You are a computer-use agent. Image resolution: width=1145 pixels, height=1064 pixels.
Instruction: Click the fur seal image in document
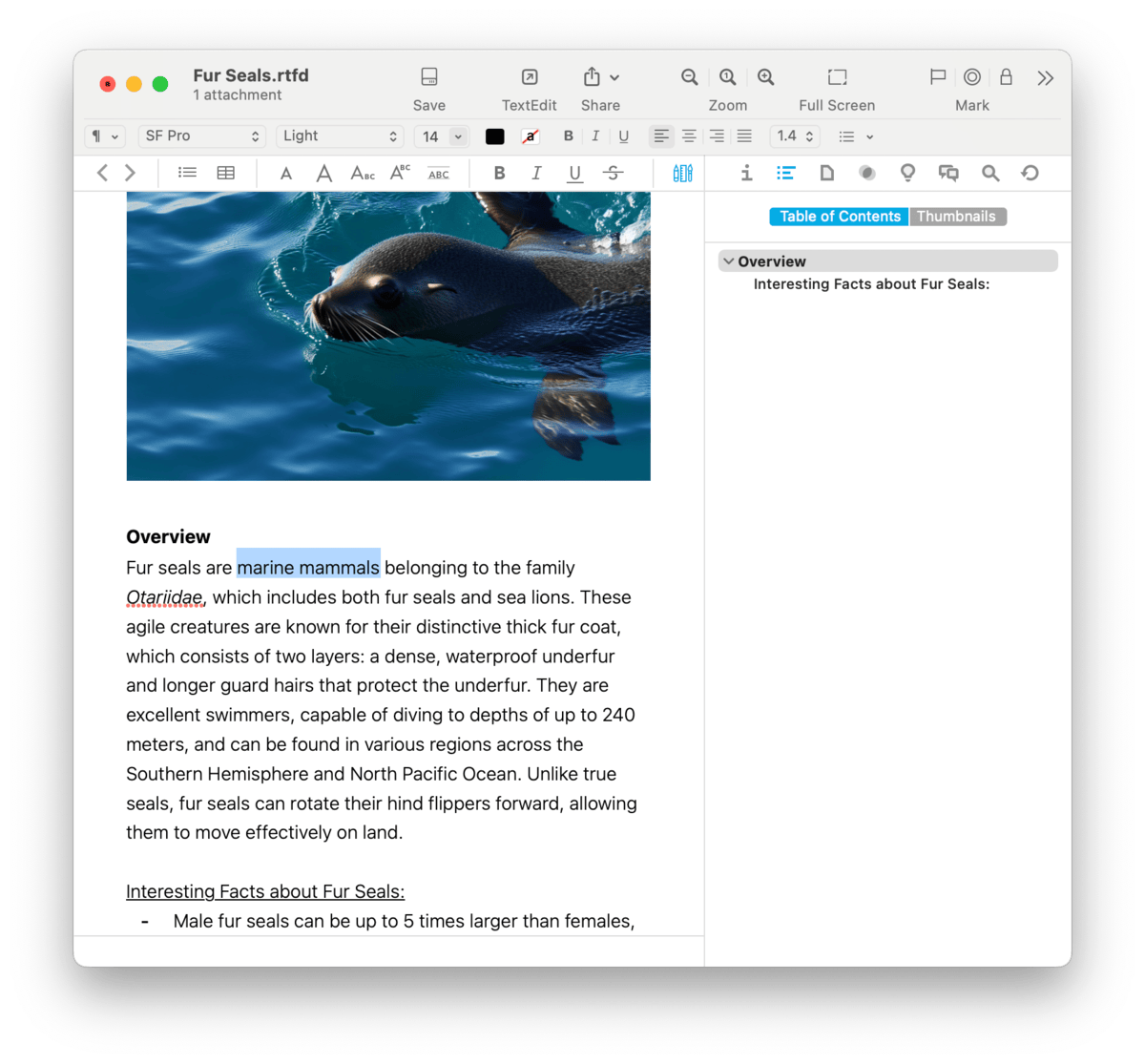[388, 336]
